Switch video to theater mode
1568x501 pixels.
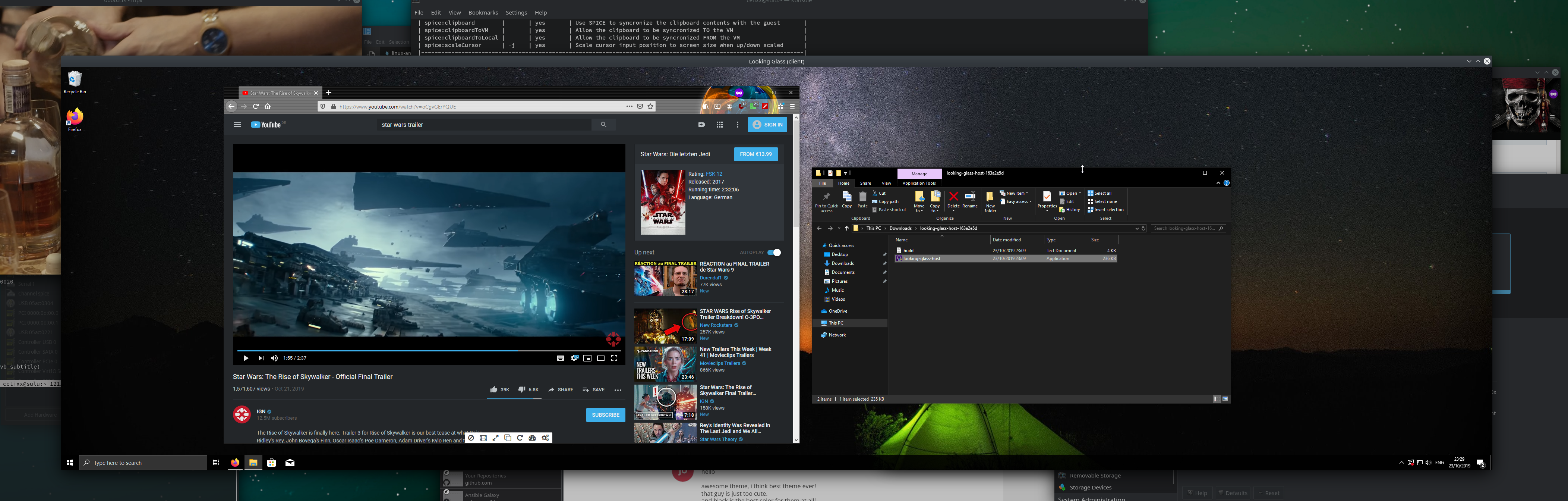click(601, 358)
